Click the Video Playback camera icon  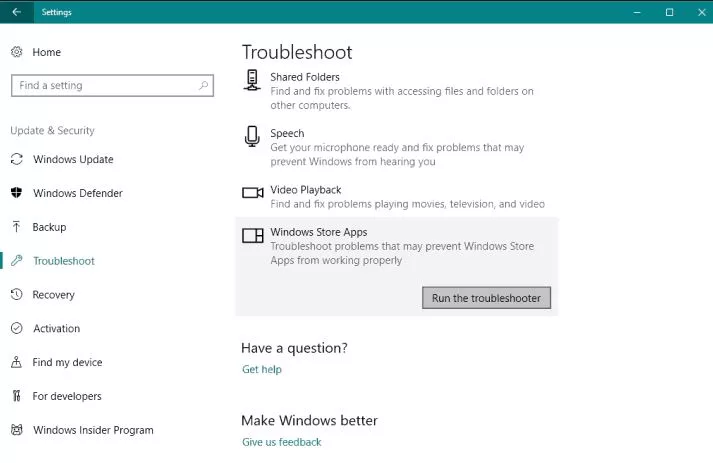(x=253, y=193)
